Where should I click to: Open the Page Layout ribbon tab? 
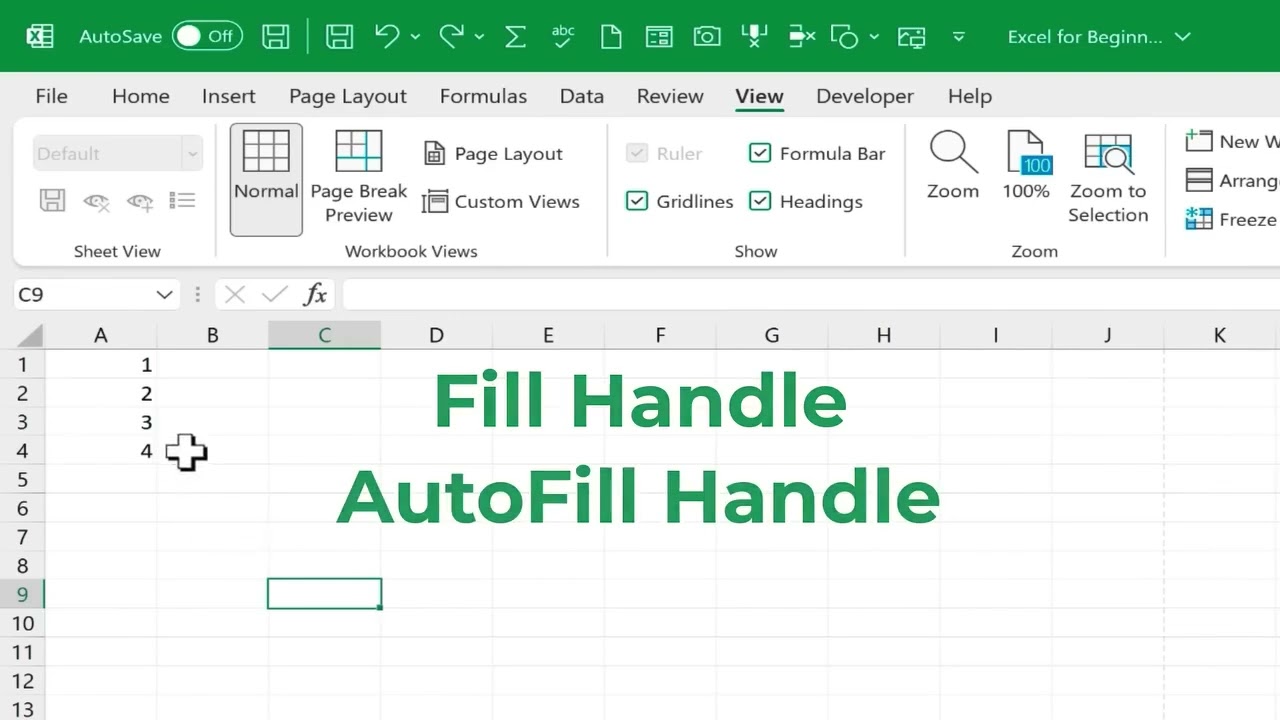348,96
